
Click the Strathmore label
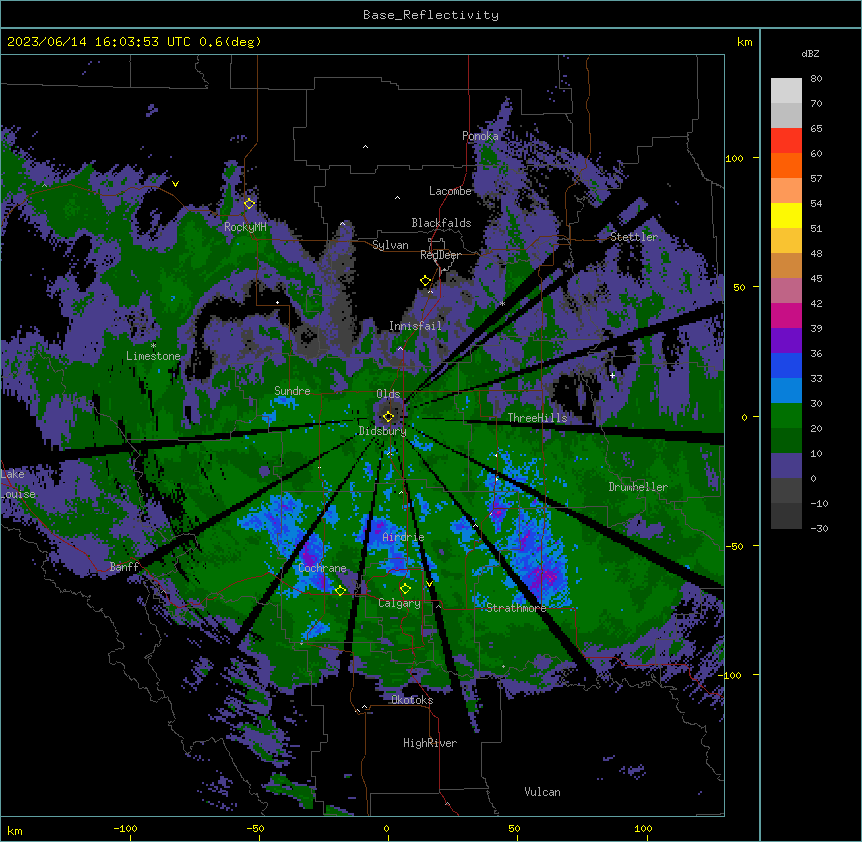pyautogui.click(x=516, y=608)
